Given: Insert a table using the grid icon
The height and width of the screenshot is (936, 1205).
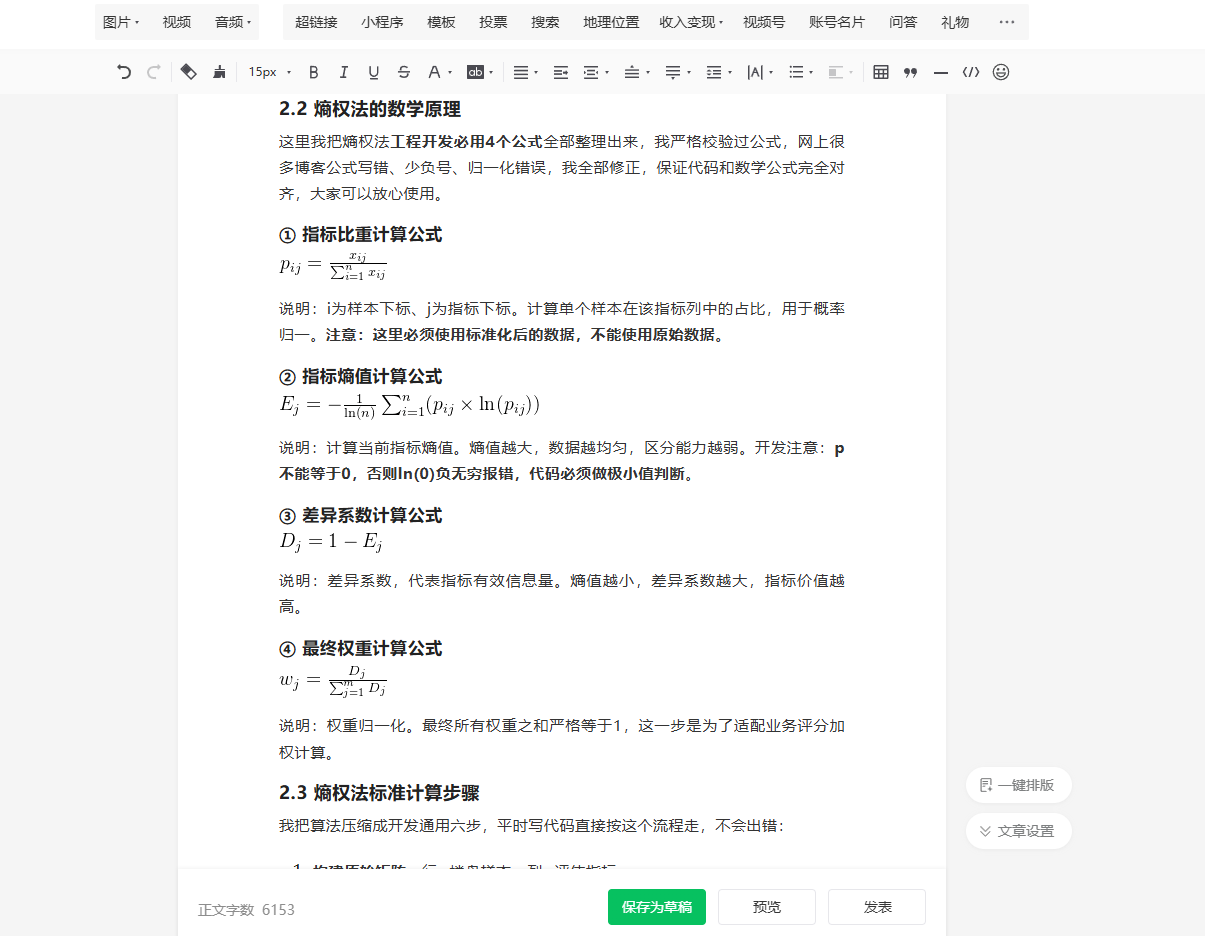Looking at the screenshot, I should coord(881,72).
